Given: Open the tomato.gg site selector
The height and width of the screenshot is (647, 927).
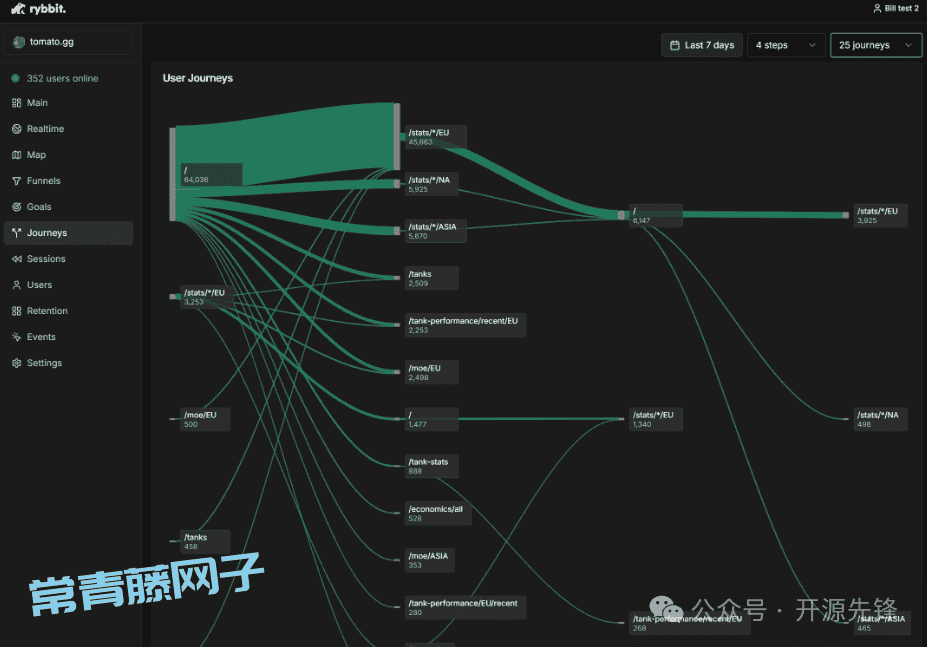Looking at the screenshot, I should pos(68,42).
